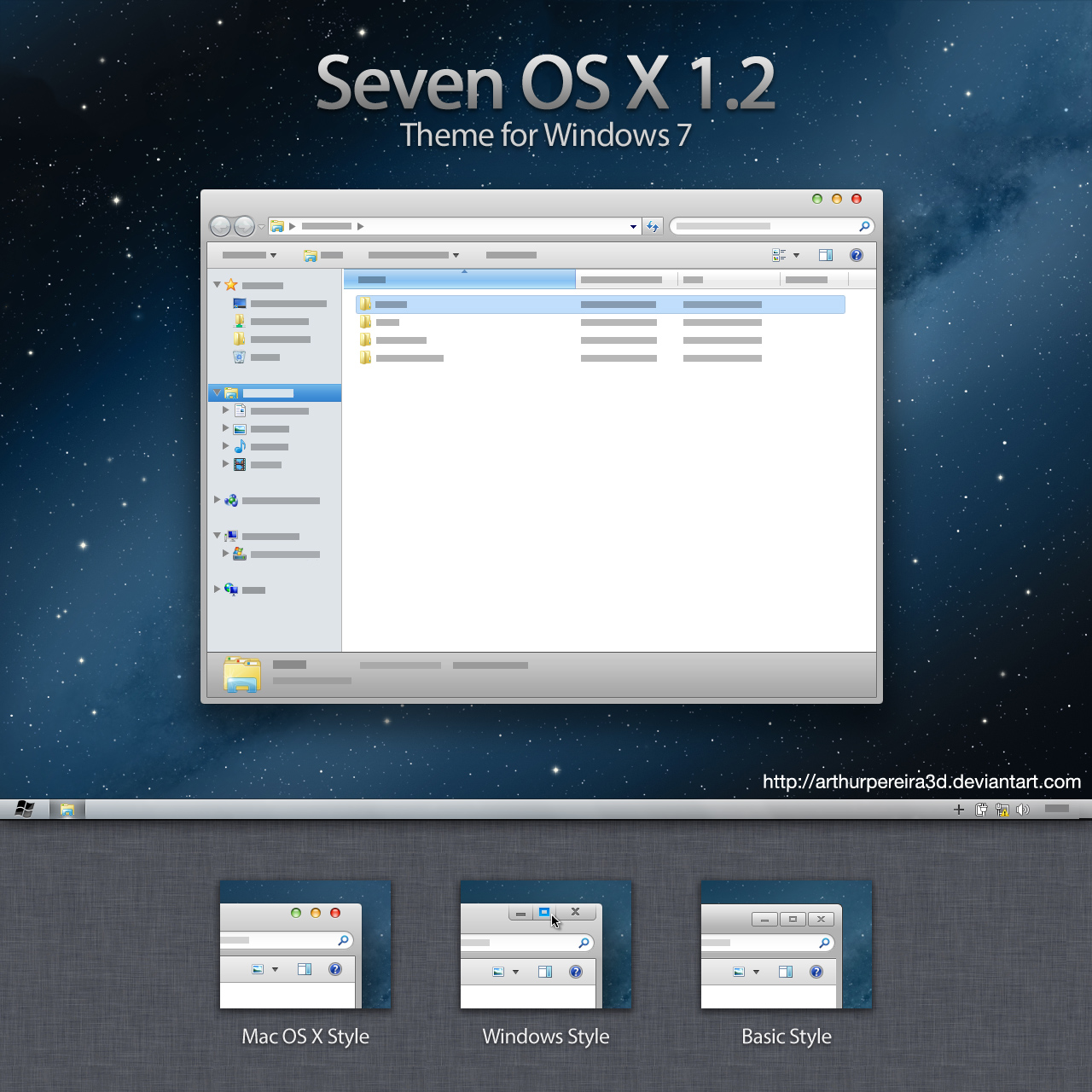This screenshot has height=1092, width=1092.
Task: Open the Documents library page icon
Action: tap(240, 411)
